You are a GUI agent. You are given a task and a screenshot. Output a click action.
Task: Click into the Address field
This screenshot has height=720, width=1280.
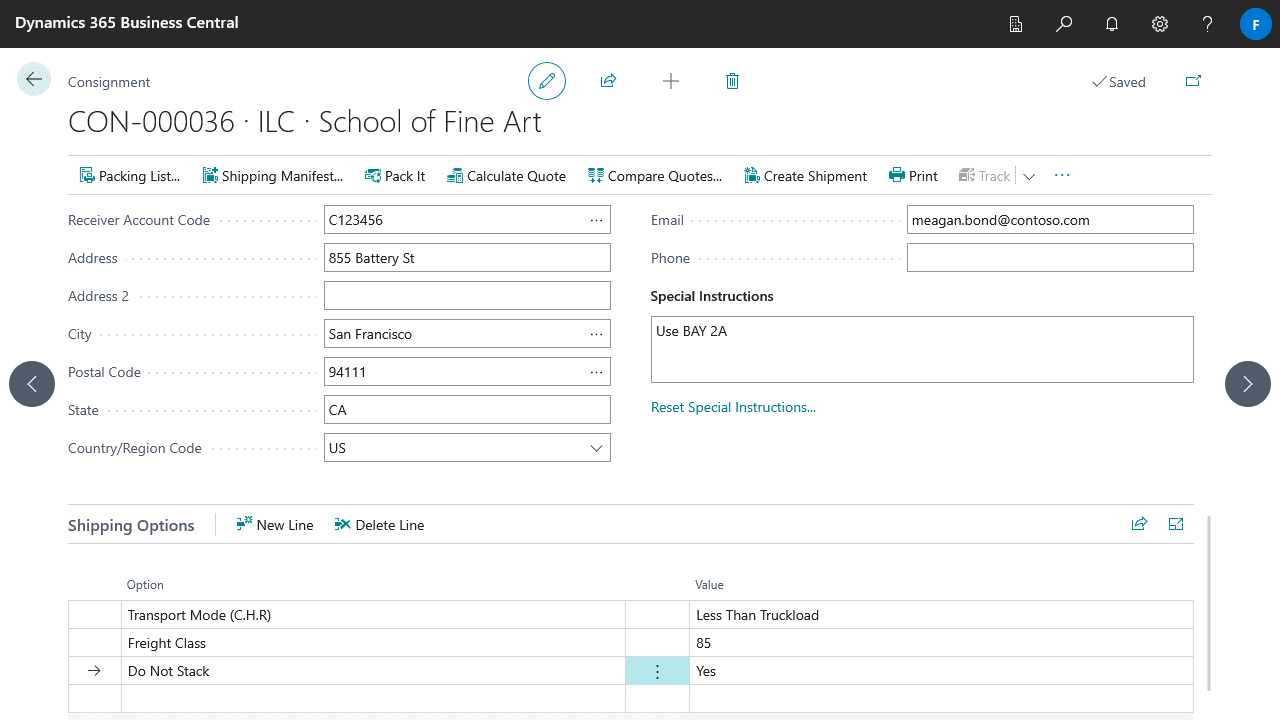tap(467, 258)
